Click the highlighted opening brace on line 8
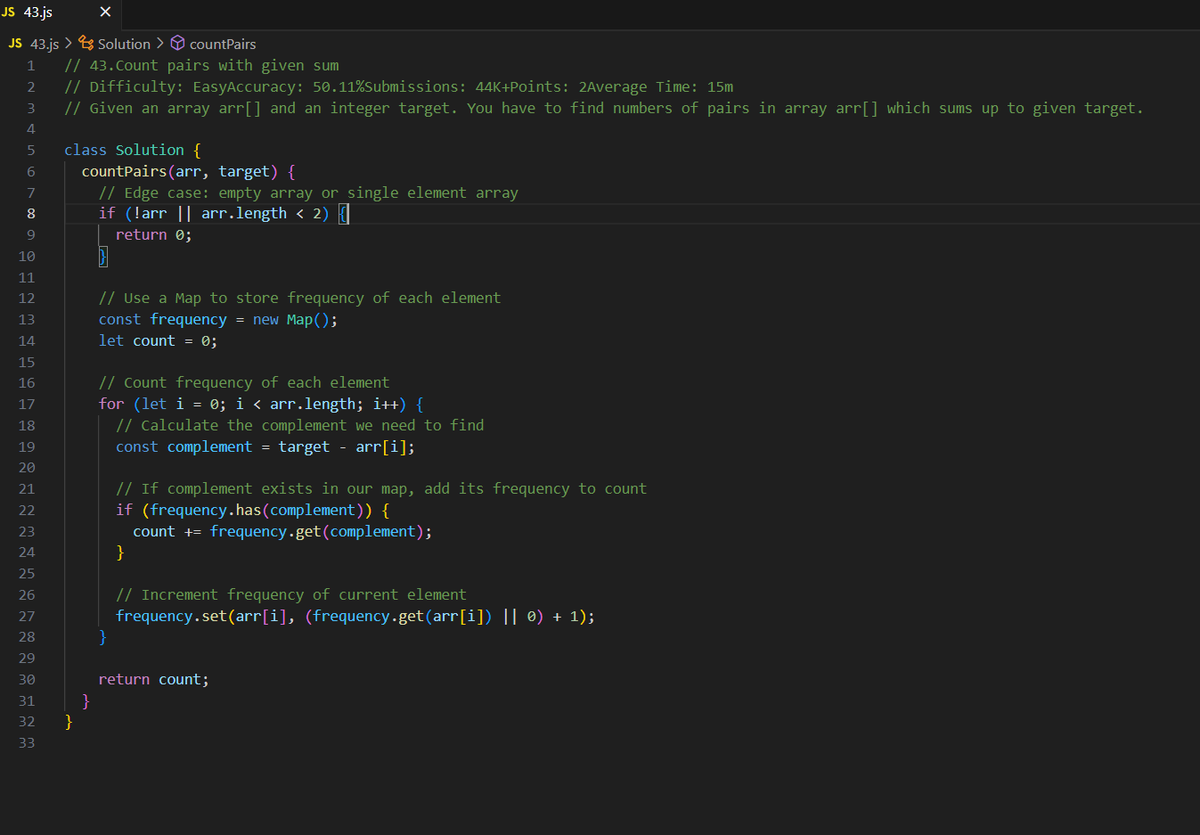 pyautogui.click(x=343, y=214)
